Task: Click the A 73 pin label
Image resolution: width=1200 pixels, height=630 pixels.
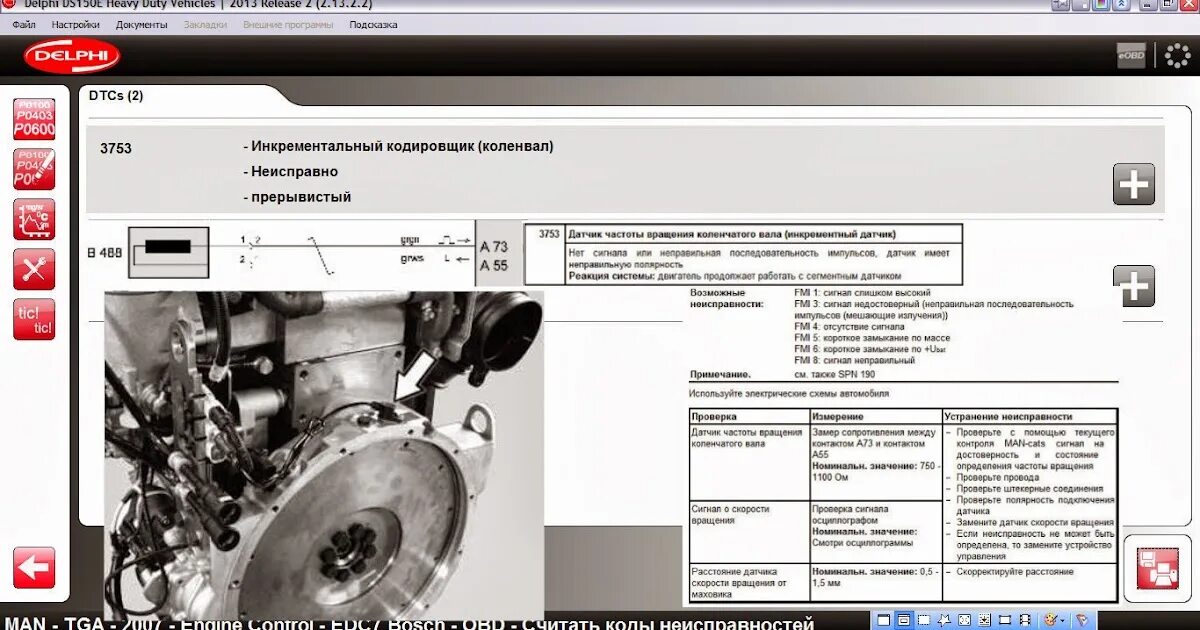Action: pos(494,246)
